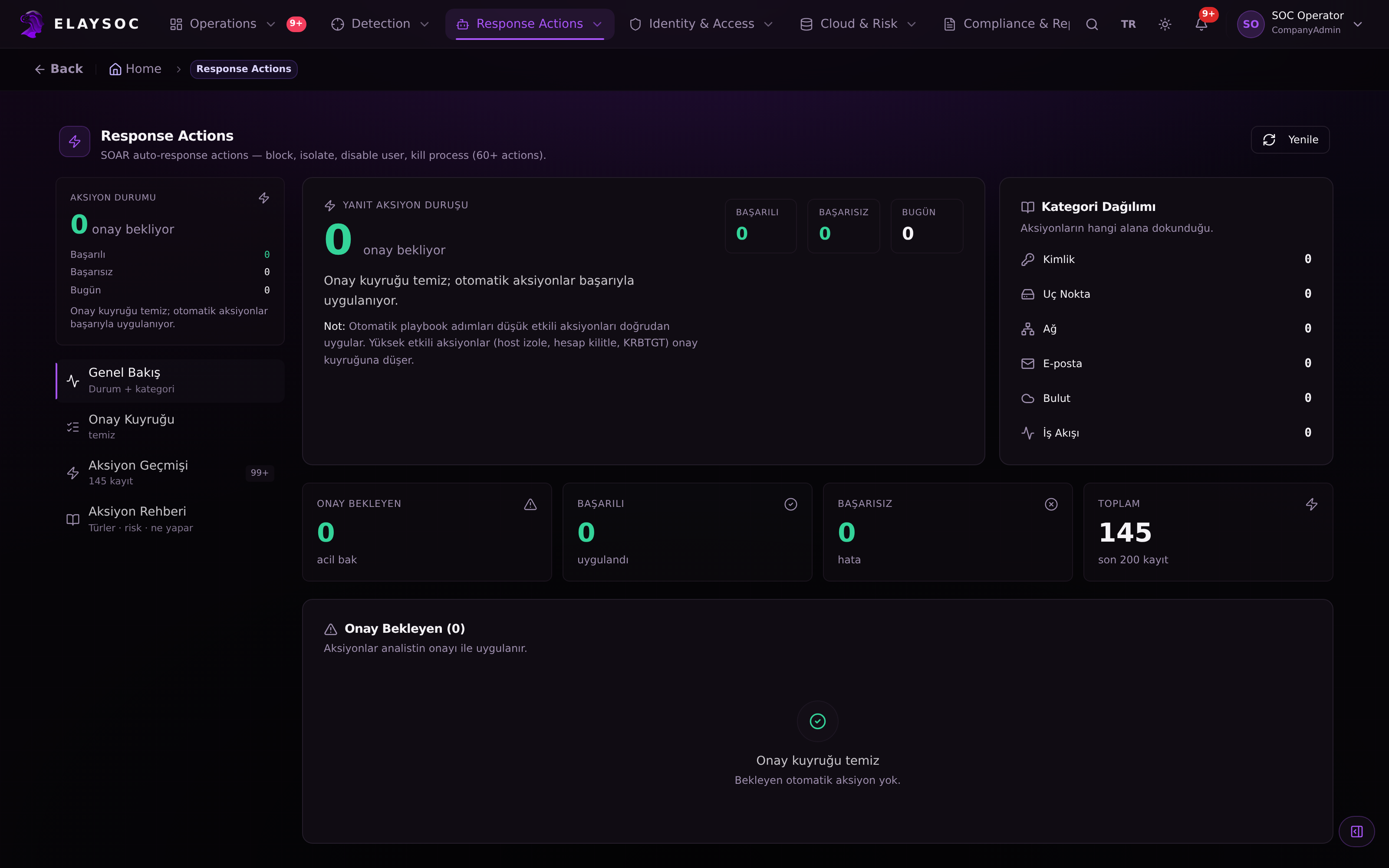Click the Detection crosshair icon
This screenshot has width=1389, height=868.
click(338, 24)
